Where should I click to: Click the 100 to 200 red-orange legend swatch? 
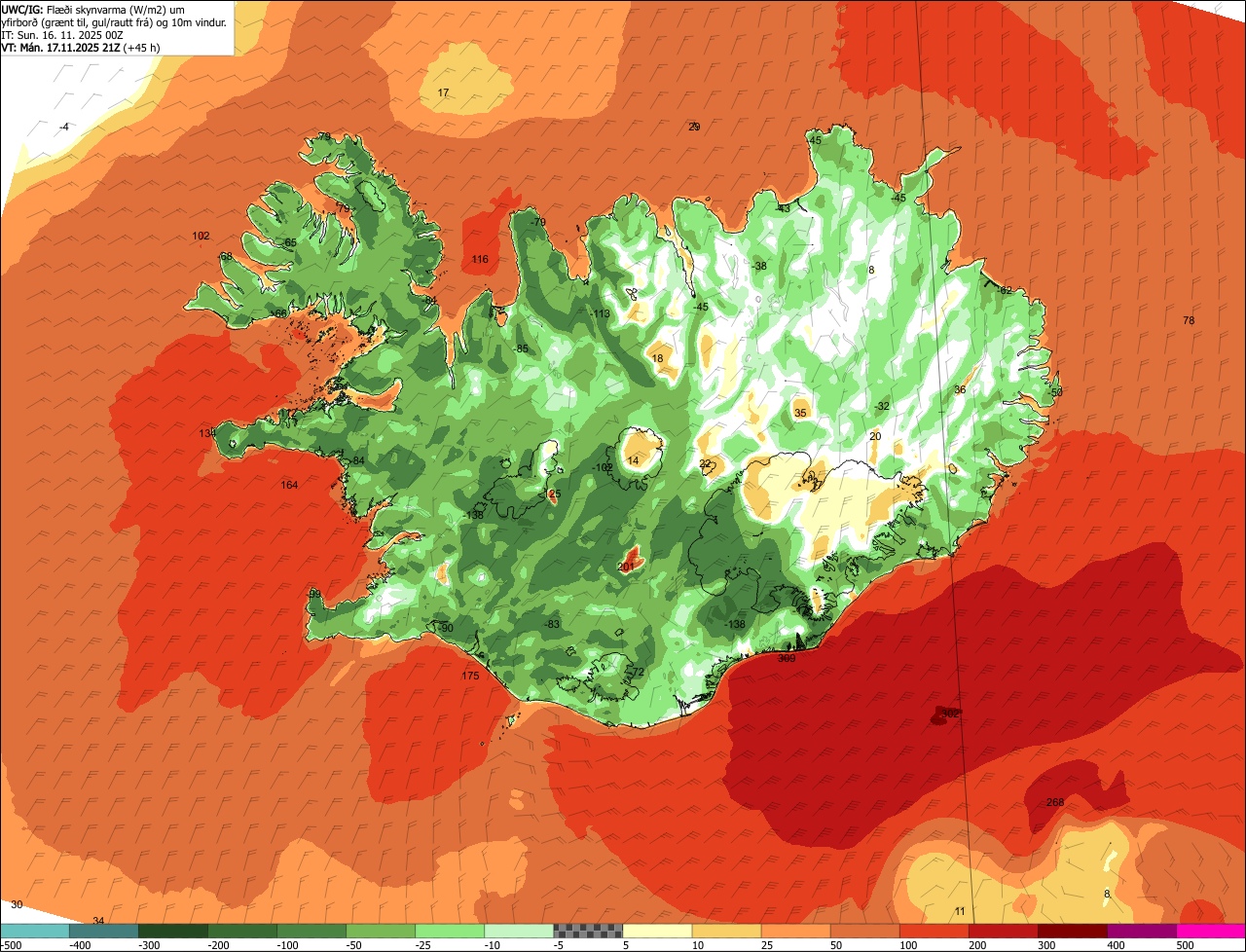[x=934, y=931]
